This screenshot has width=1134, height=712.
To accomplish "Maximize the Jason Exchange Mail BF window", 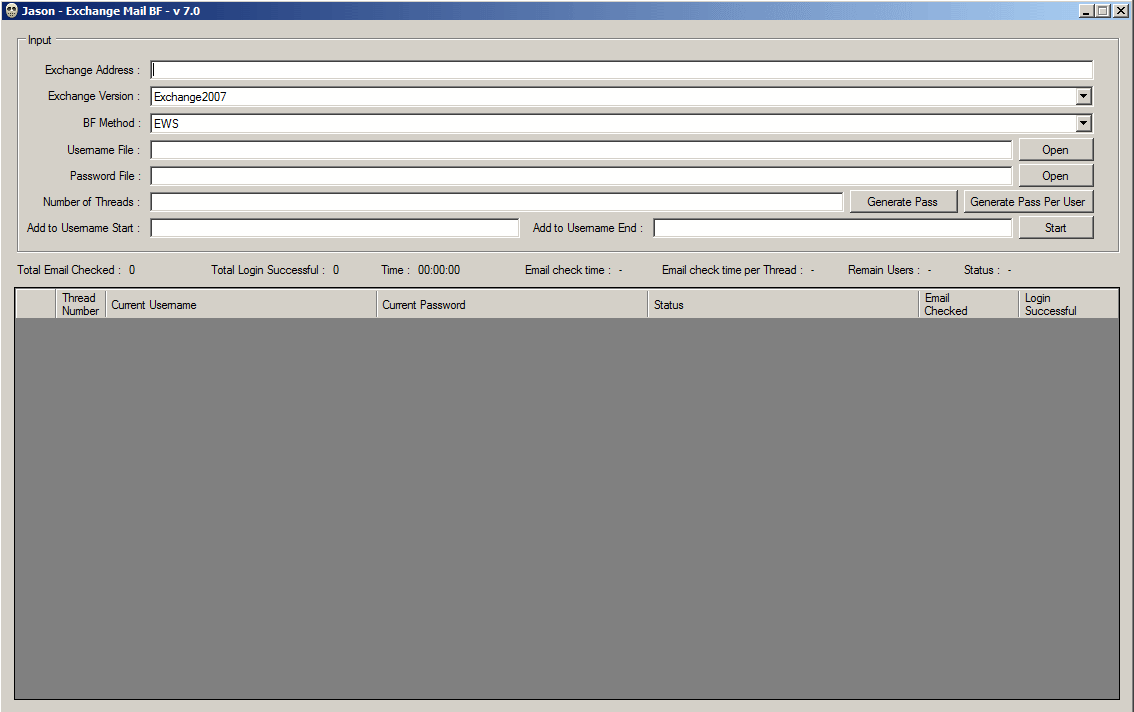I will pos(1103,11).
